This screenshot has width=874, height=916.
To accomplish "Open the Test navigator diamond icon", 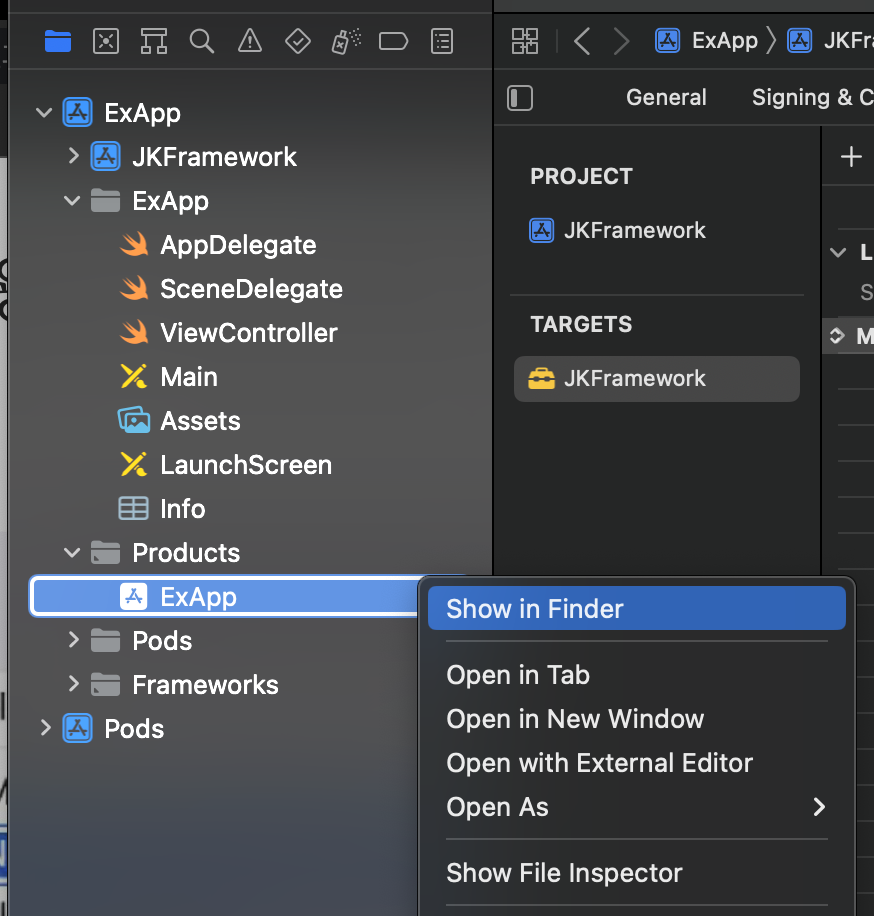I will (x=297, y=41).
